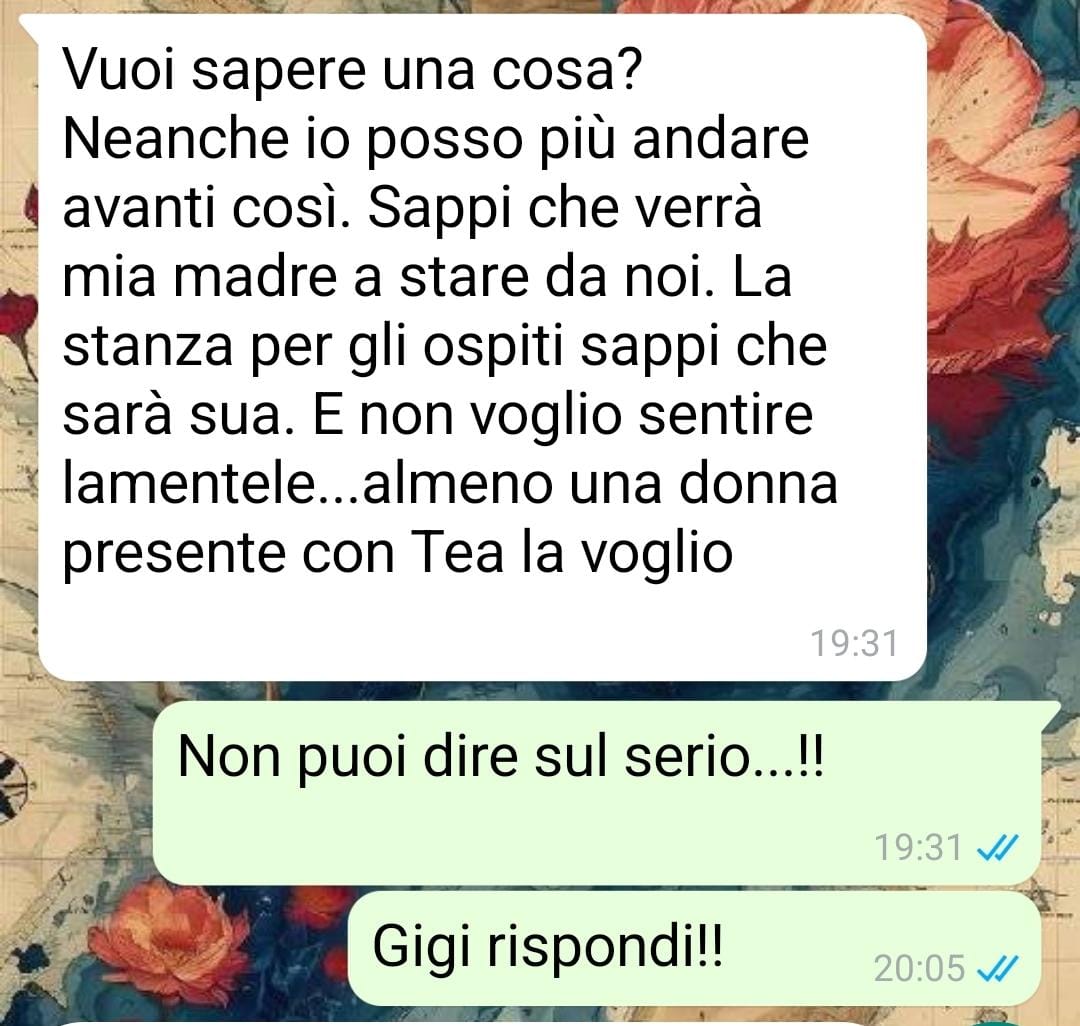Click the word "rispondi!!" in the last bubble
Viewport: 1080px width, 1026px height.
click(605, 948)
